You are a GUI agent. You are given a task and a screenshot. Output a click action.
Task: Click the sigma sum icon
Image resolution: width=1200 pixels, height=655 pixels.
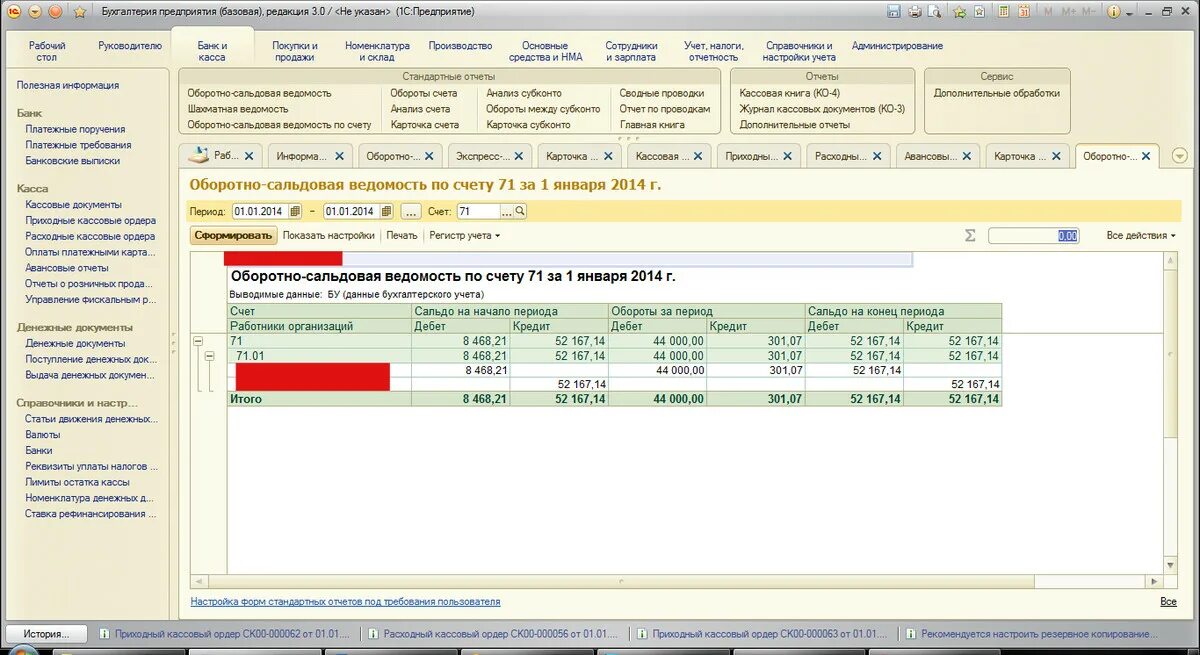click(969, 235)
